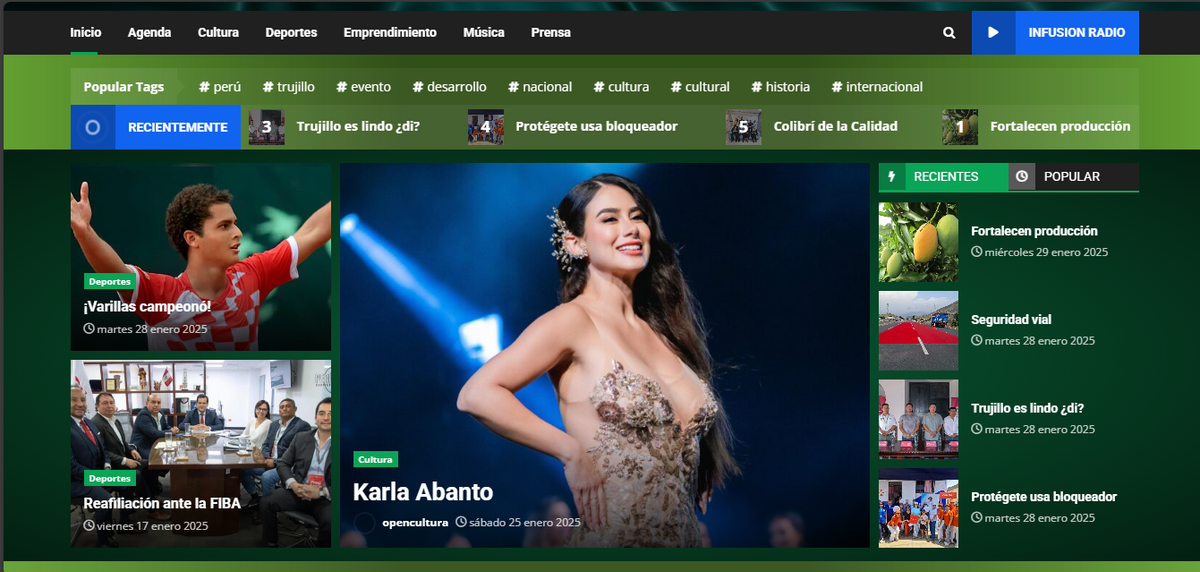Click the Cultura category badge on Karla Abanto
This screenshot has height=572, width=1200.
[x=375, y=459]
